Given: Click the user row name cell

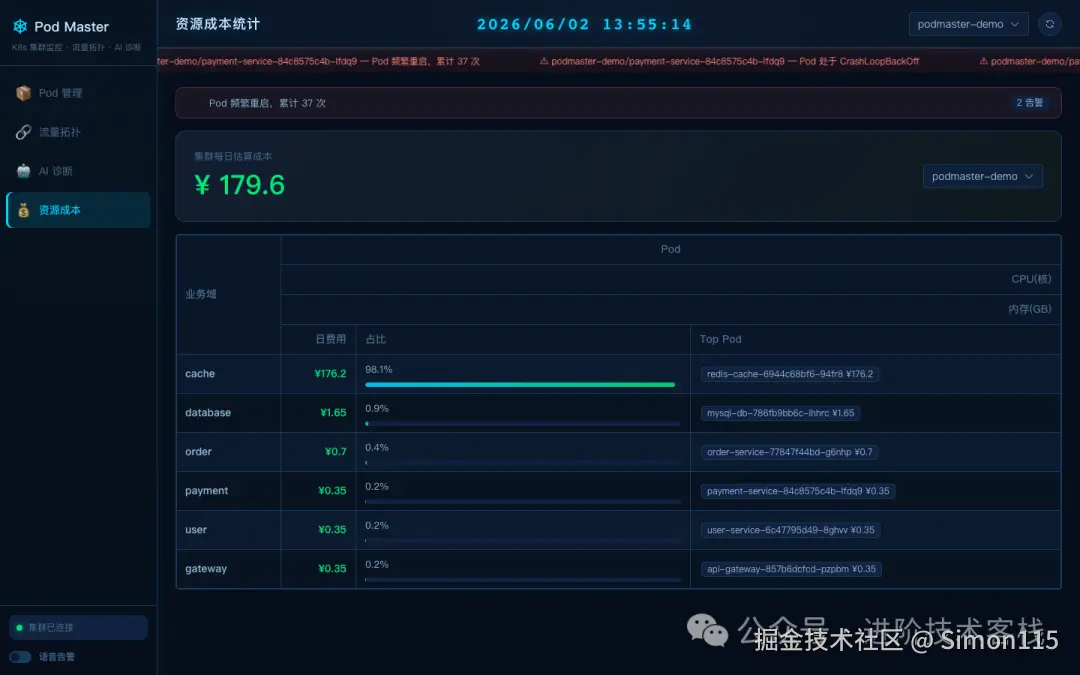Looking at the screenshot, I should pyautogui.click(x=229, y=530).
